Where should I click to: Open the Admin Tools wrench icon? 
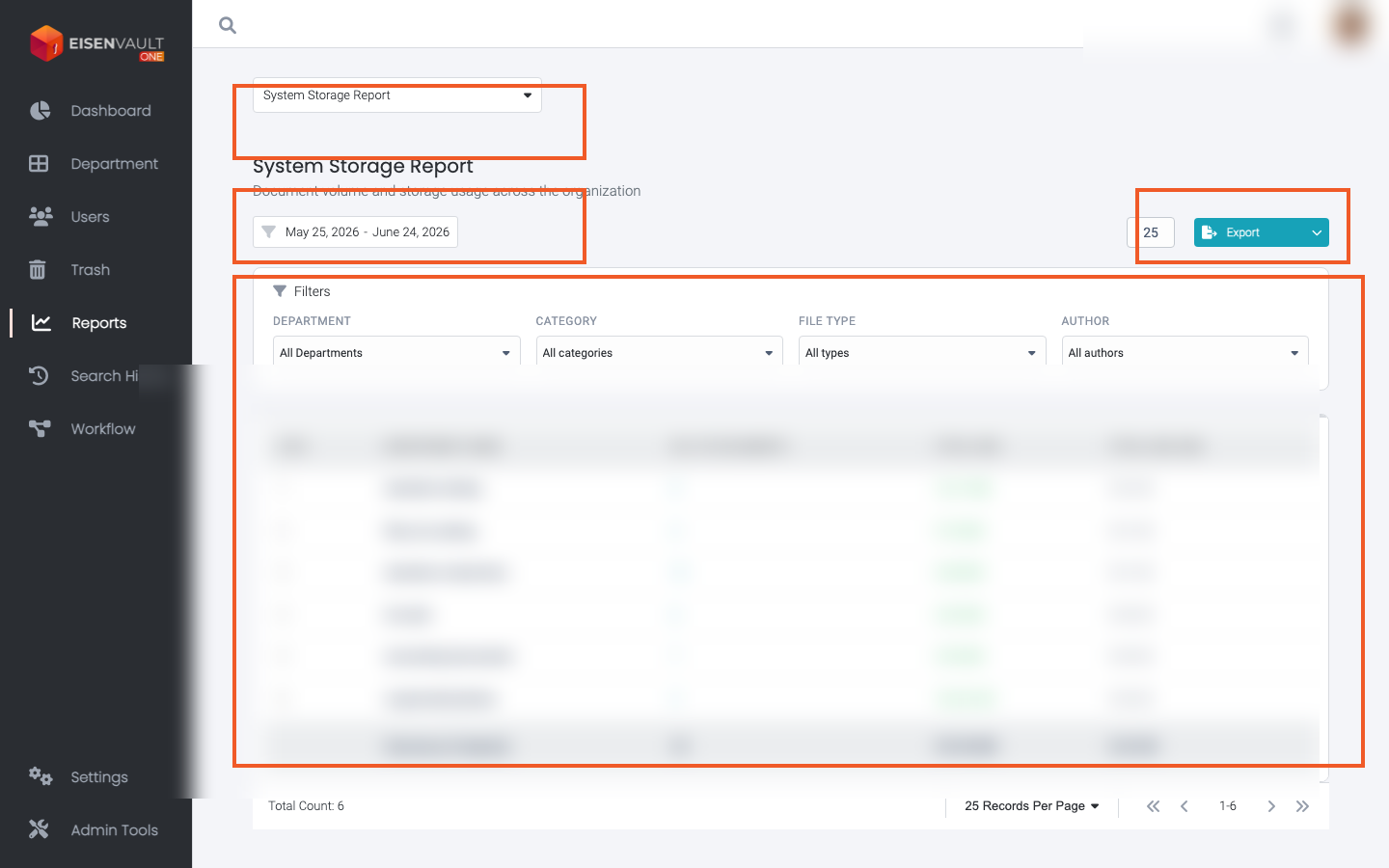(x=39, y=829)
